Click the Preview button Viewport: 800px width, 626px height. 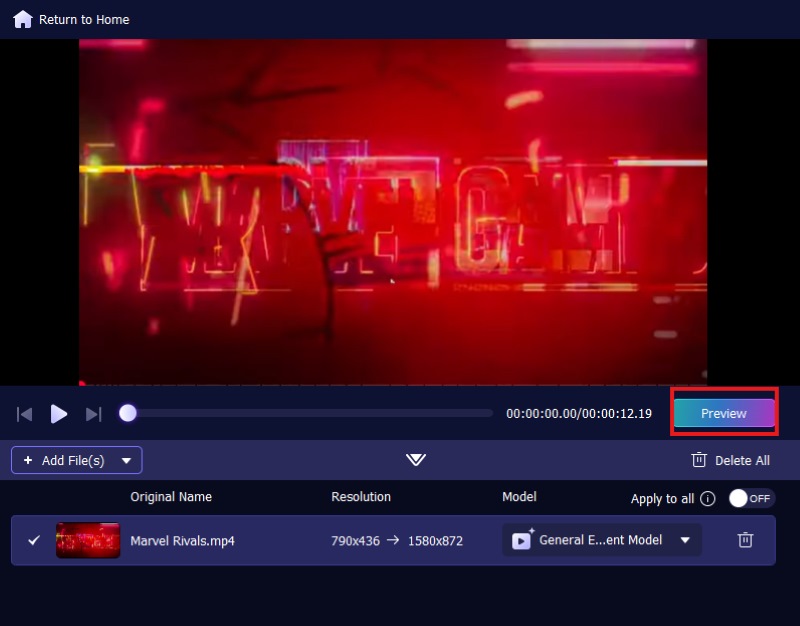(x=723, y=413)
